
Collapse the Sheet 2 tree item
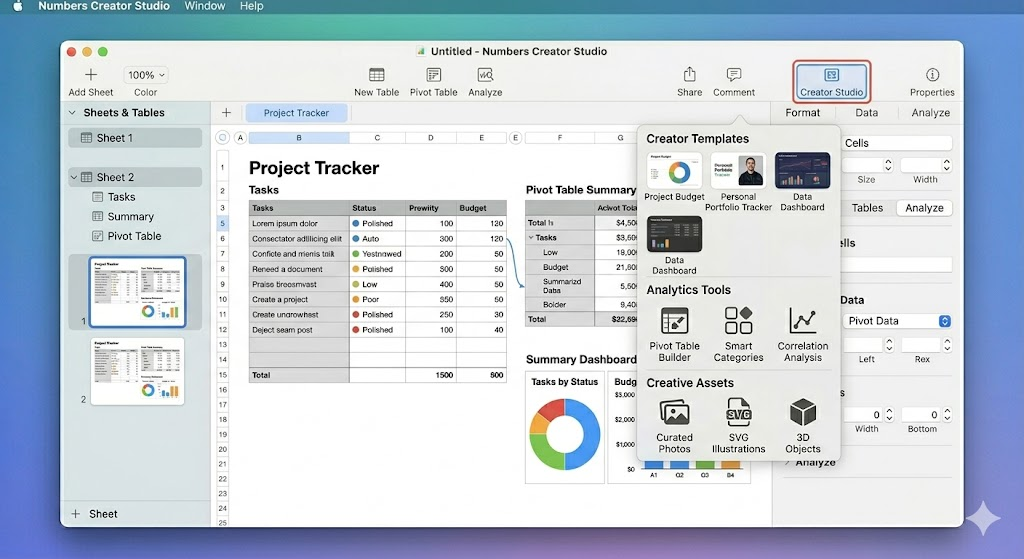(74, 177)
